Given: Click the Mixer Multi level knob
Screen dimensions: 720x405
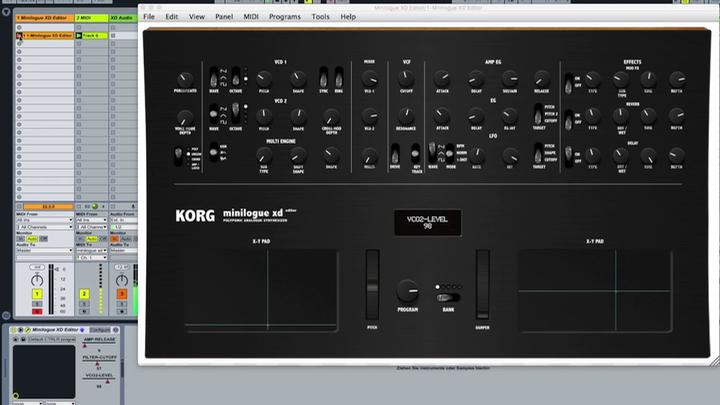Looking at the screenshot, I should (370, 155).
